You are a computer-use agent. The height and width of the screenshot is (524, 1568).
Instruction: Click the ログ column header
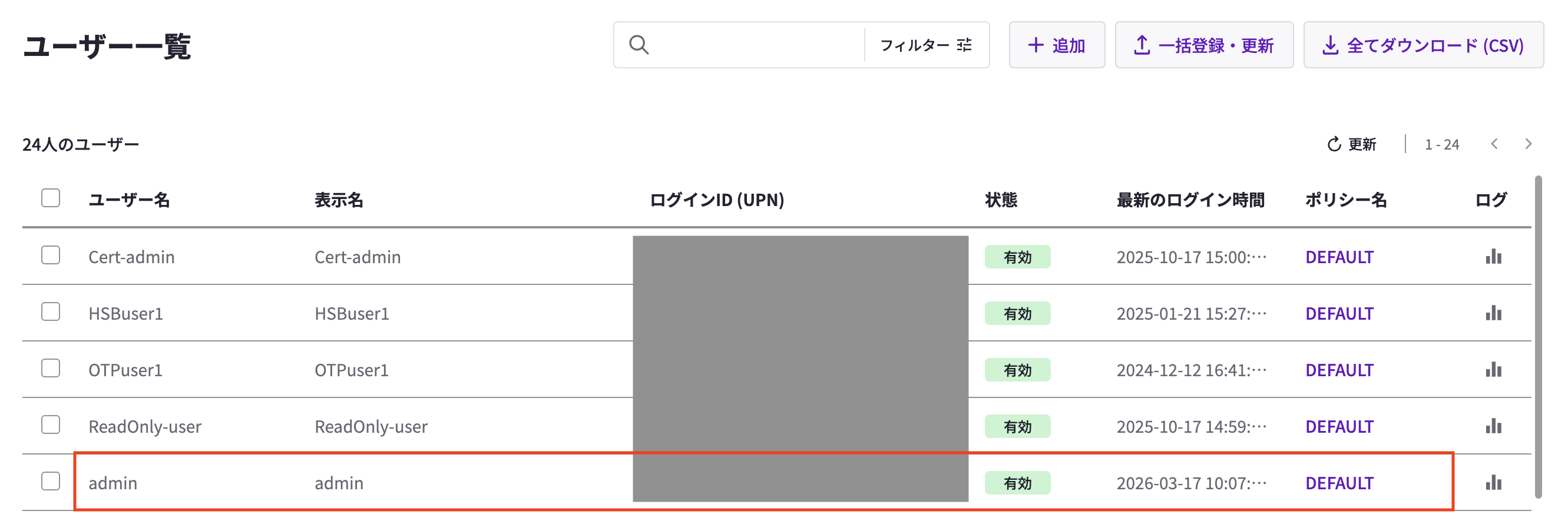pos(1491,200)
